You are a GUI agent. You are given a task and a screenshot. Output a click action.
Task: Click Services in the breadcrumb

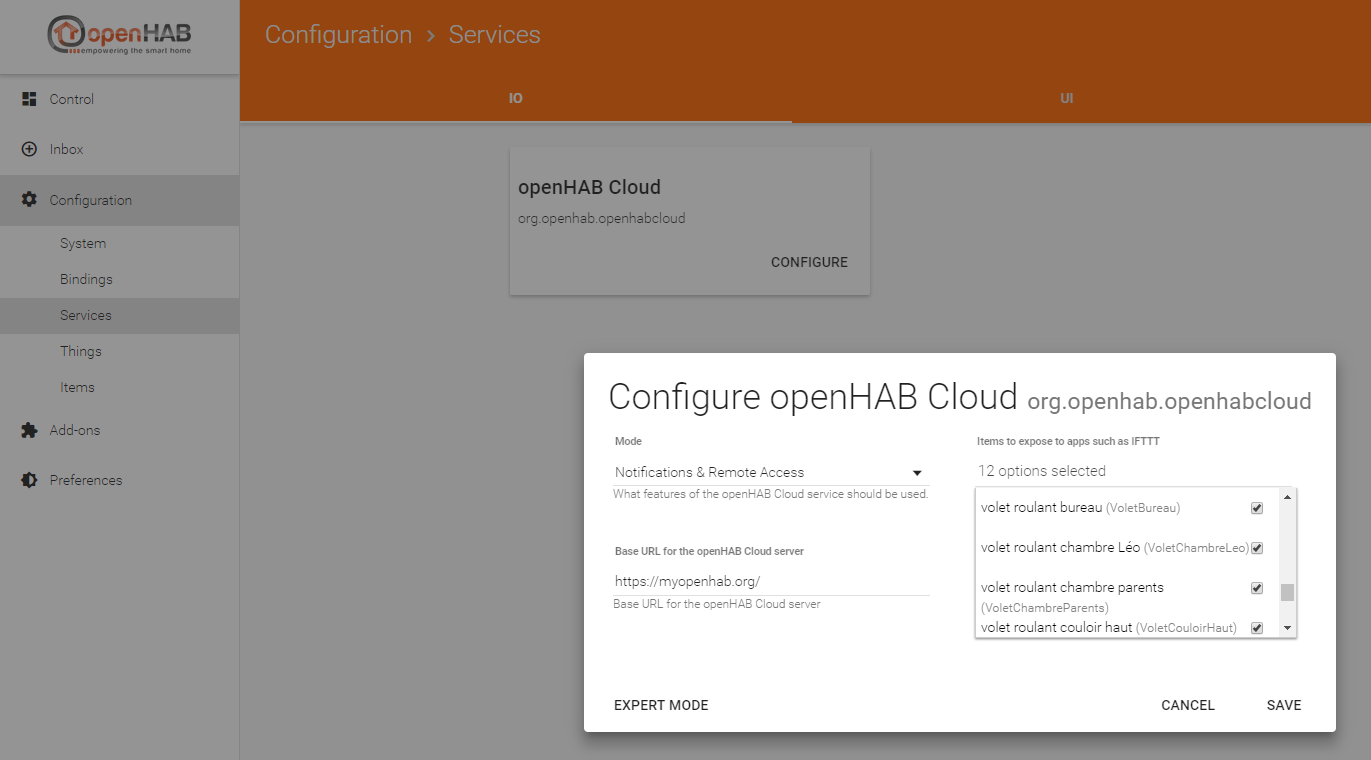[494, 34]
